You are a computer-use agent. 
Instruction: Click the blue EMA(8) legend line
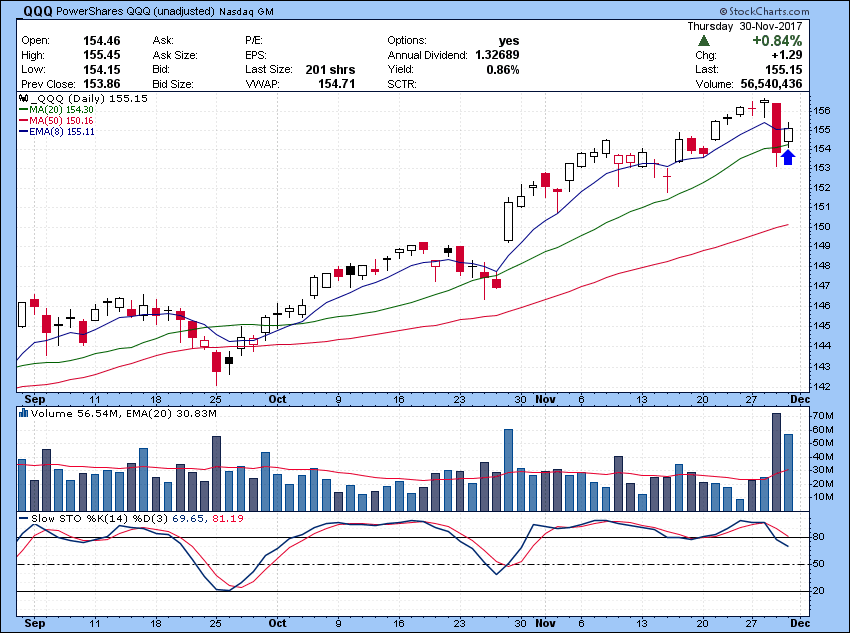point(24,131)
